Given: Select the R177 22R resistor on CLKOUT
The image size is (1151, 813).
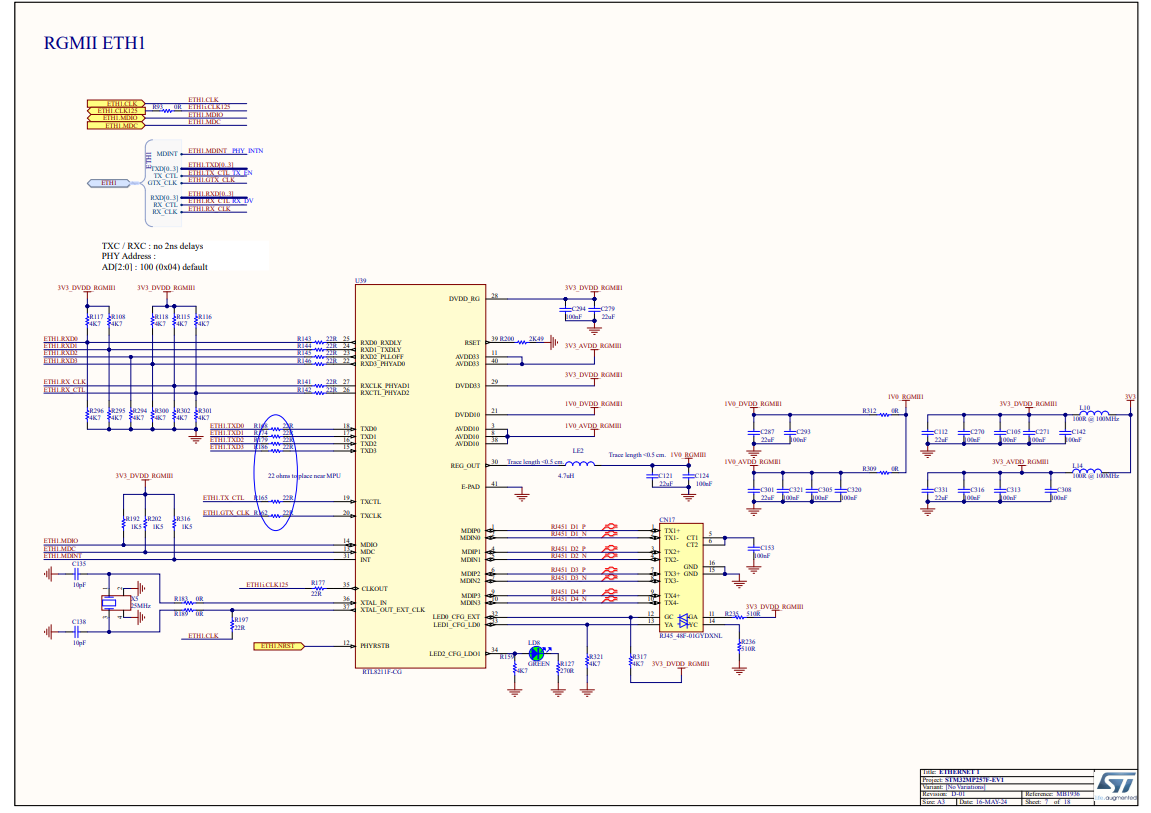Looking at the screenshot, I should pos(319,588).
